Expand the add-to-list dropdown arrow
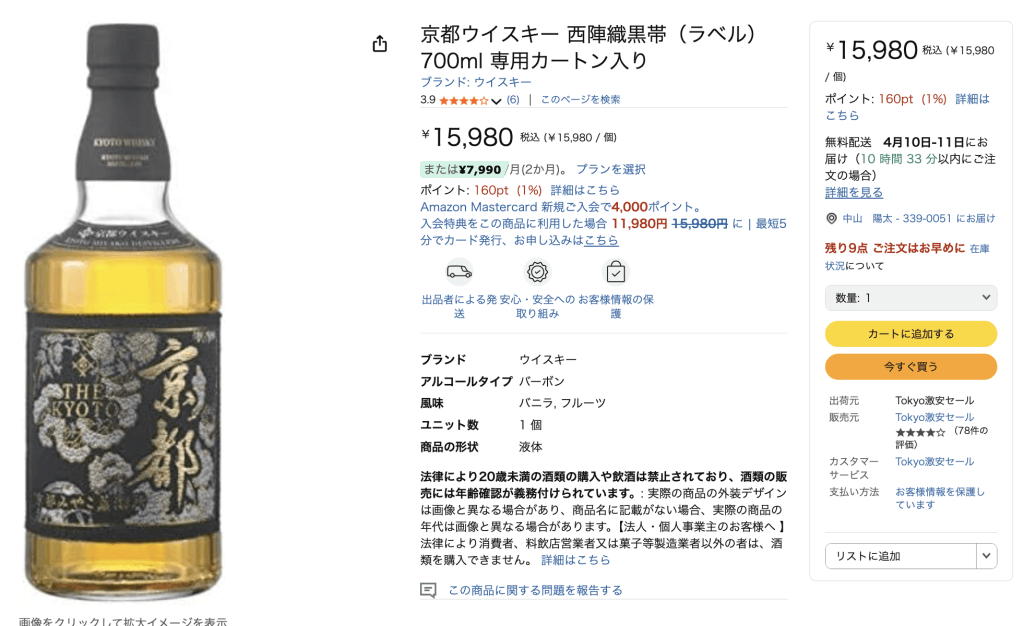1024x626 pixels. pos(987,556)
